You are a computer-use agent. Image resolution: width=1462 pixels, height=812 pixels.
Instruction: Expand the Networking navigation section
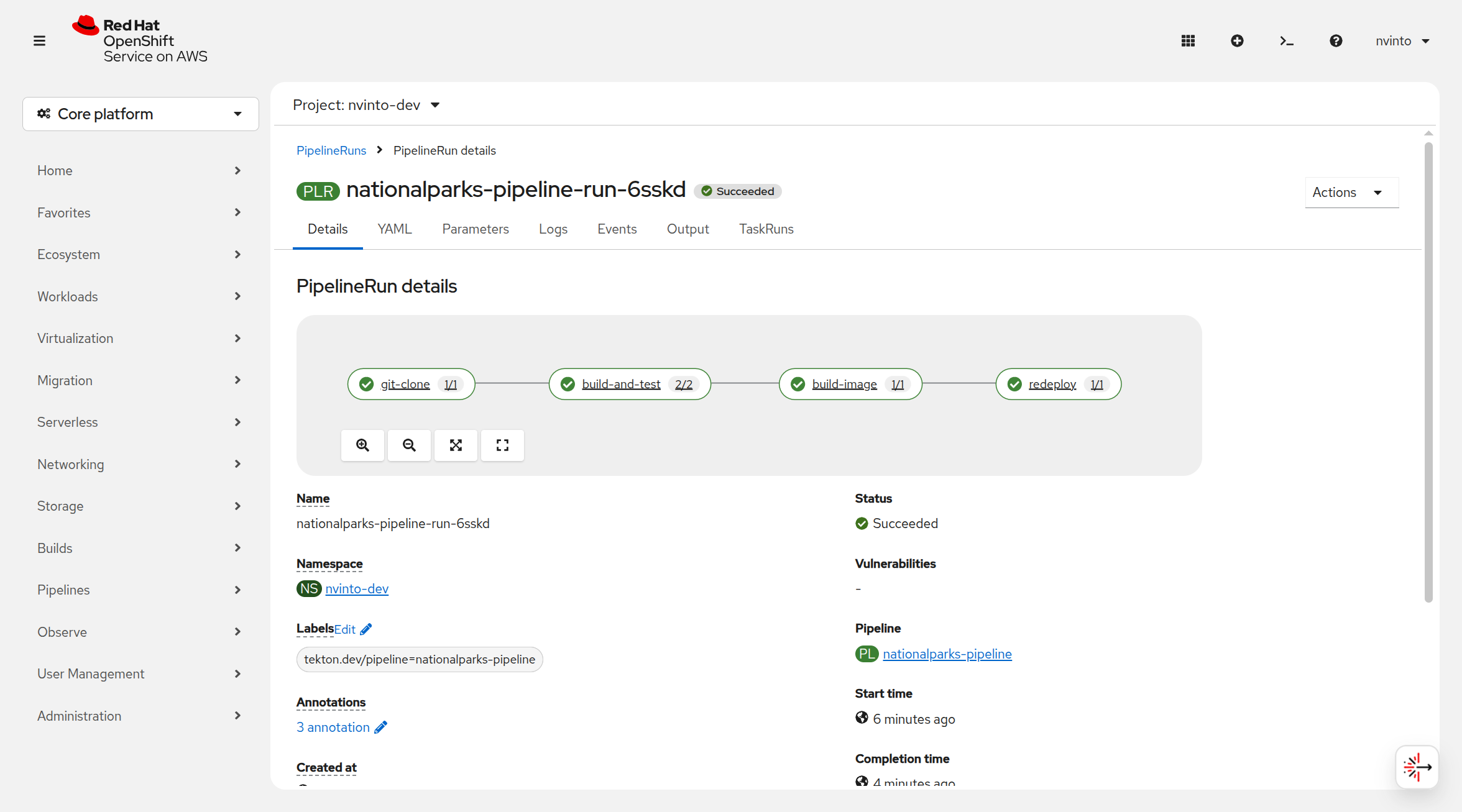click(140, 464)
